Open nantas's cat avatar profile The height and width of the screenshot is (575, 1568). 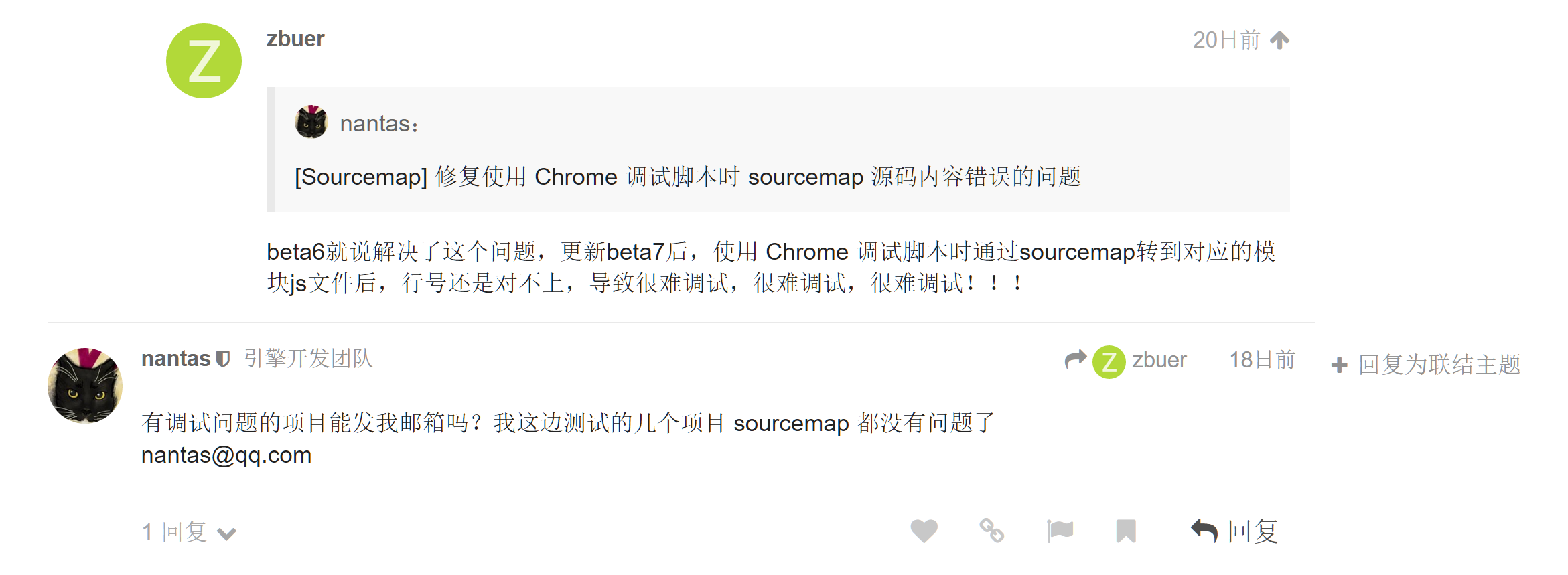click(85, 386)
